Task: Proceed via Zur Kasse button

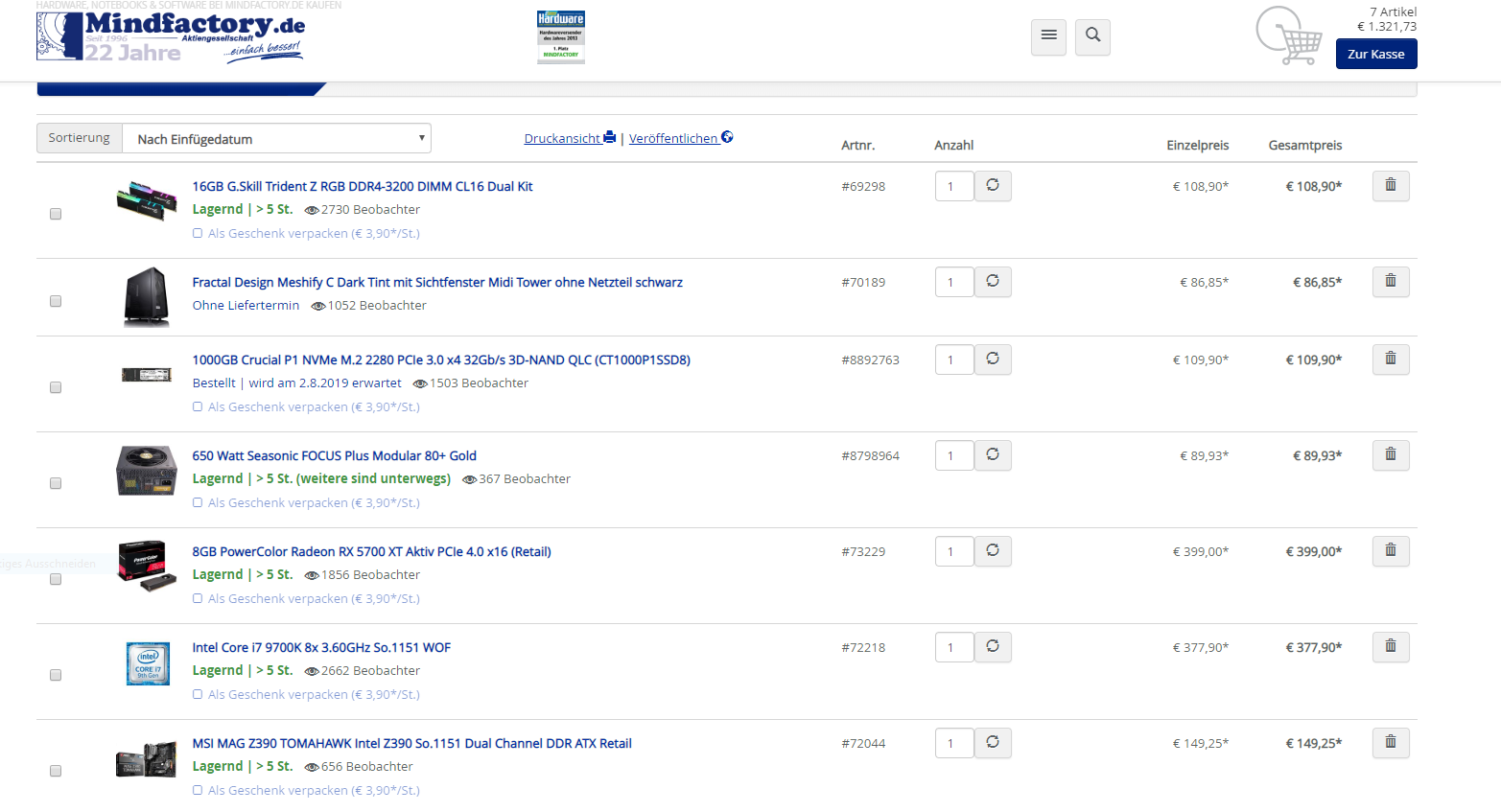Action: point(1375,54)
